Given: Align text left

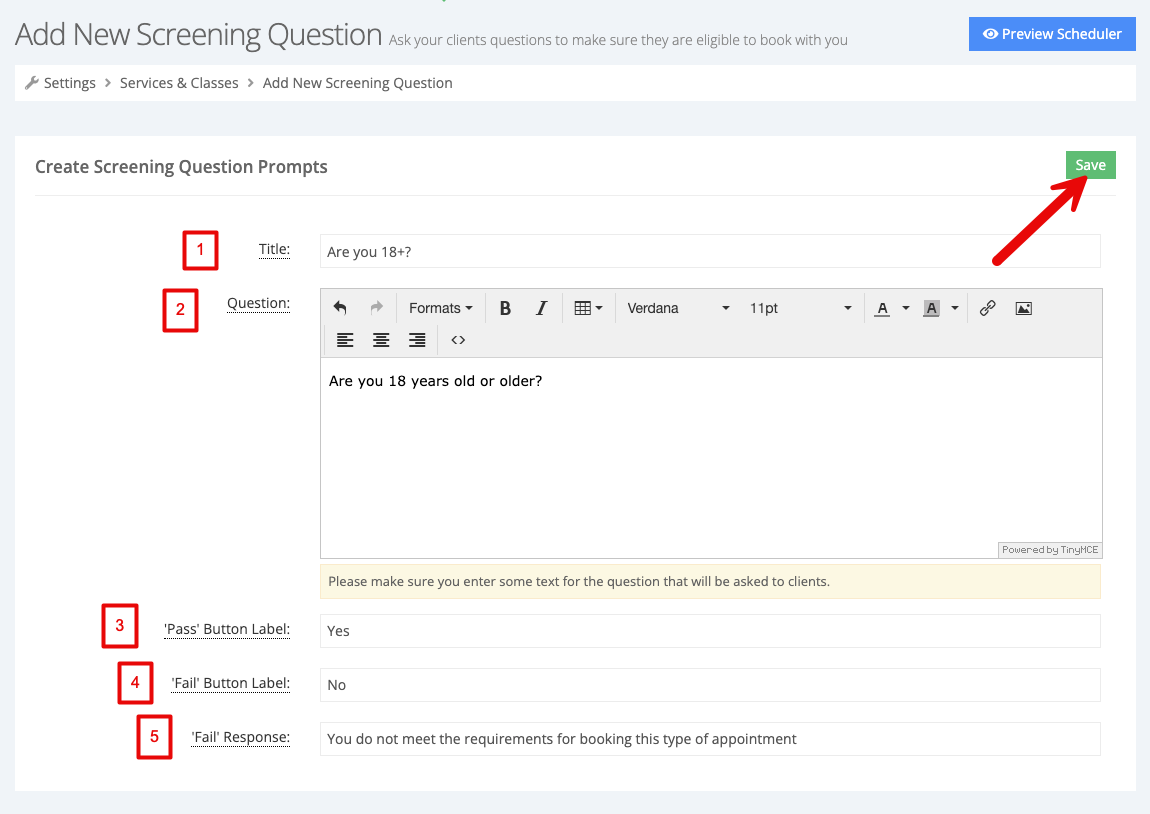Looking at the screenshot, I should pyautogui.click(x=345, y=340).
